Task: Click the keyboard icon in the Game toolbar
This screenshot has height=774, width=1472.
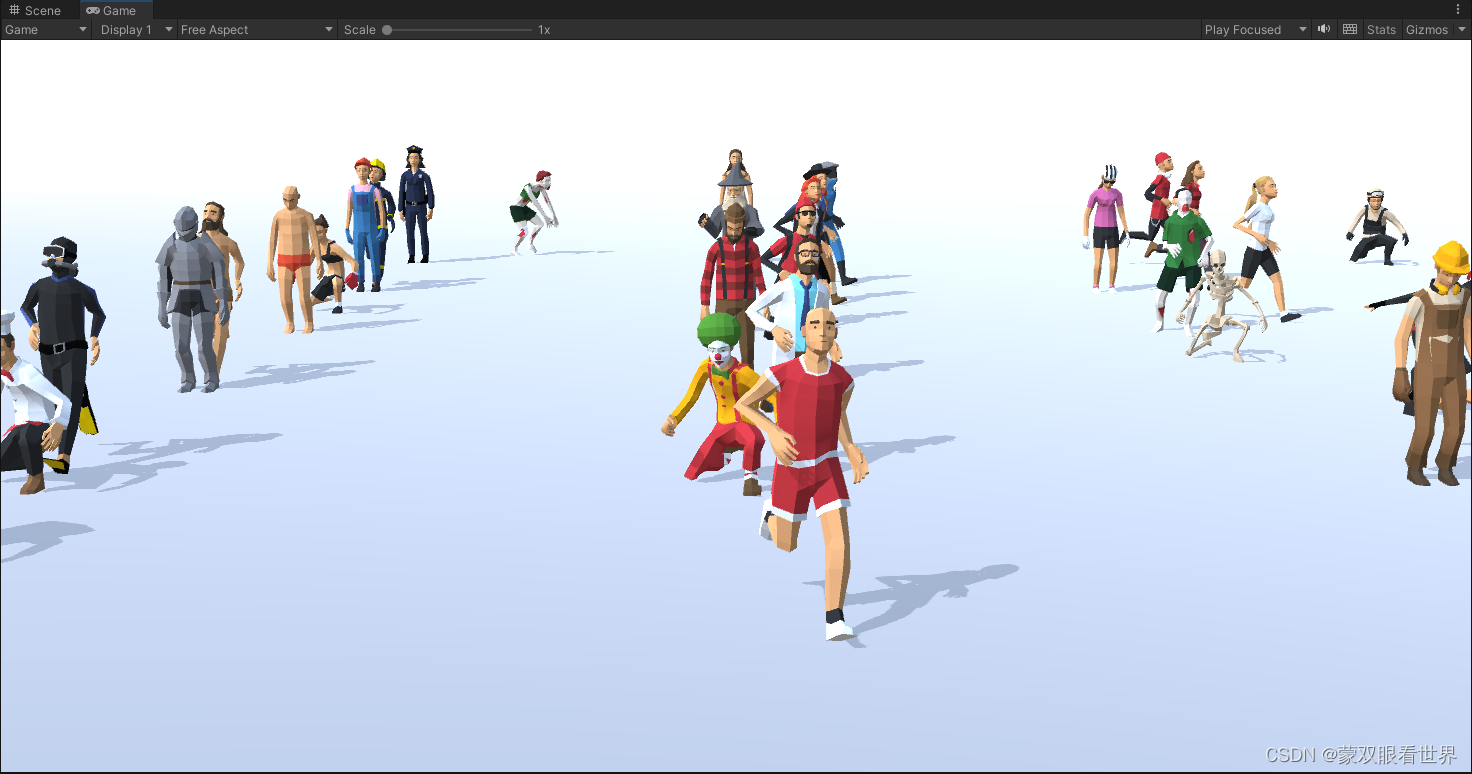Action: pyautogui.click(x=1349, y=29)
